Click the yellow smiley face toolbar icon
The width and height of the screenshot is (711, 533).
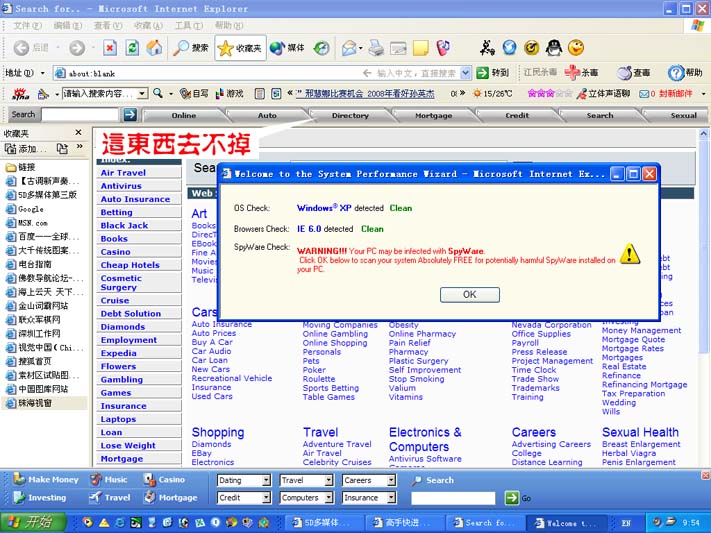576,47
